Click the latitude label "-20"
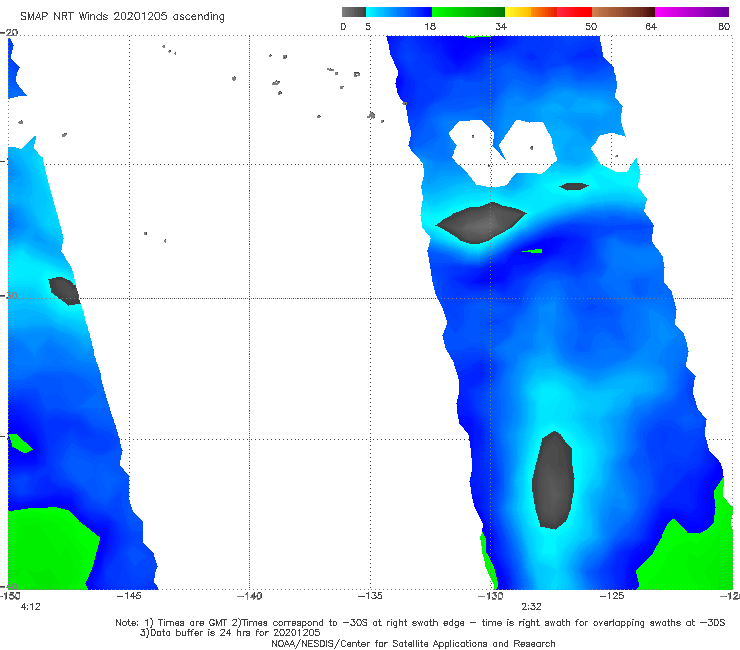The width and height of the screenshot is (740, 650). (x=9, y=32)
